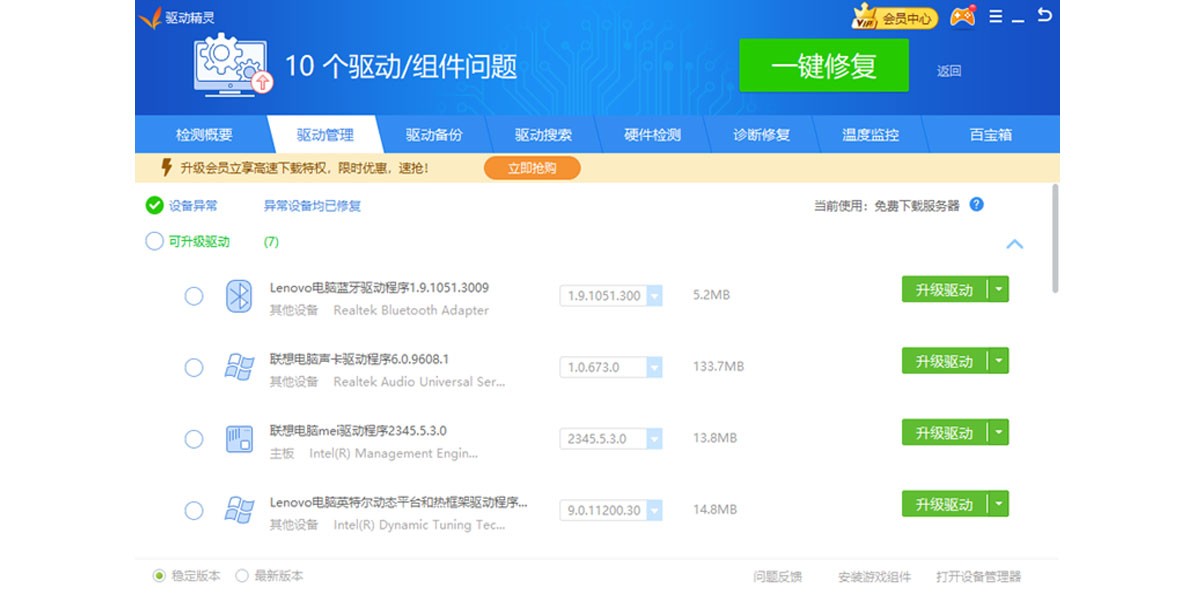Image resolution: width=1200 pixels, height=600 pixels.
Task: Switch to the 驱动备份 tab
Action: point(434,135)
